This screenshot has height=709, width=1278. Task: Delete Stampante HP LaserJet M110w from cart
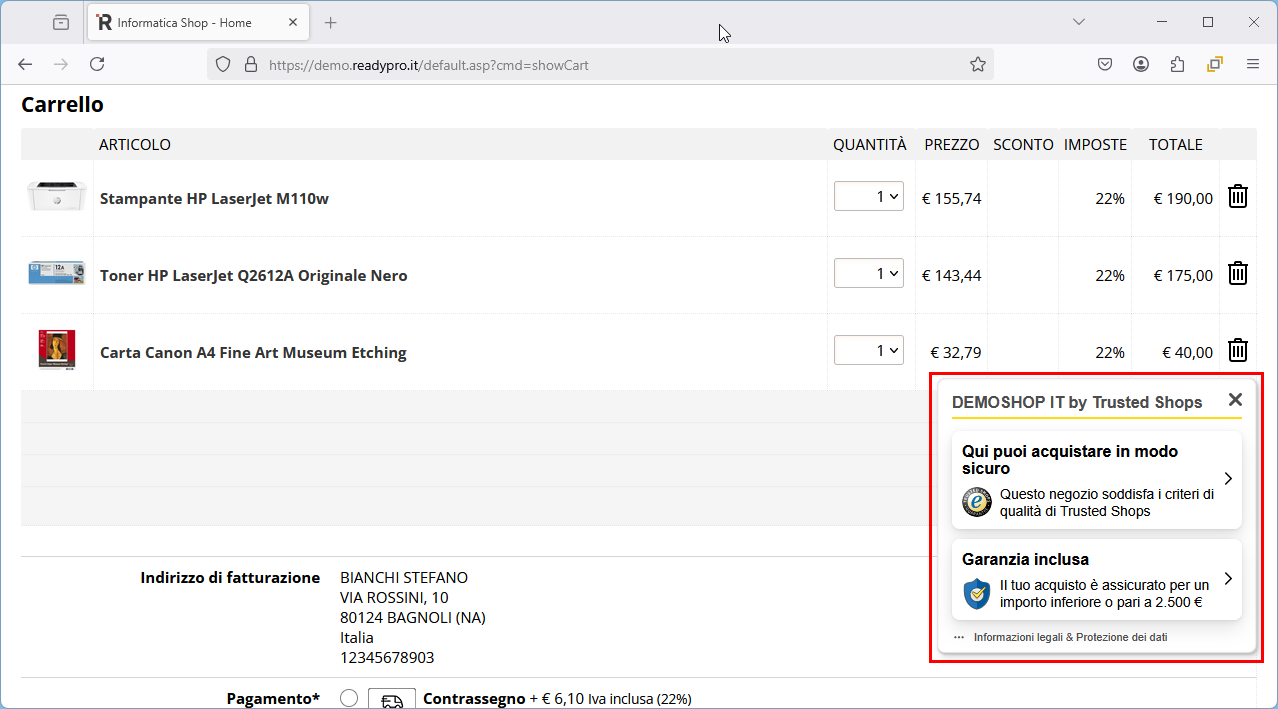(1238, 196)
